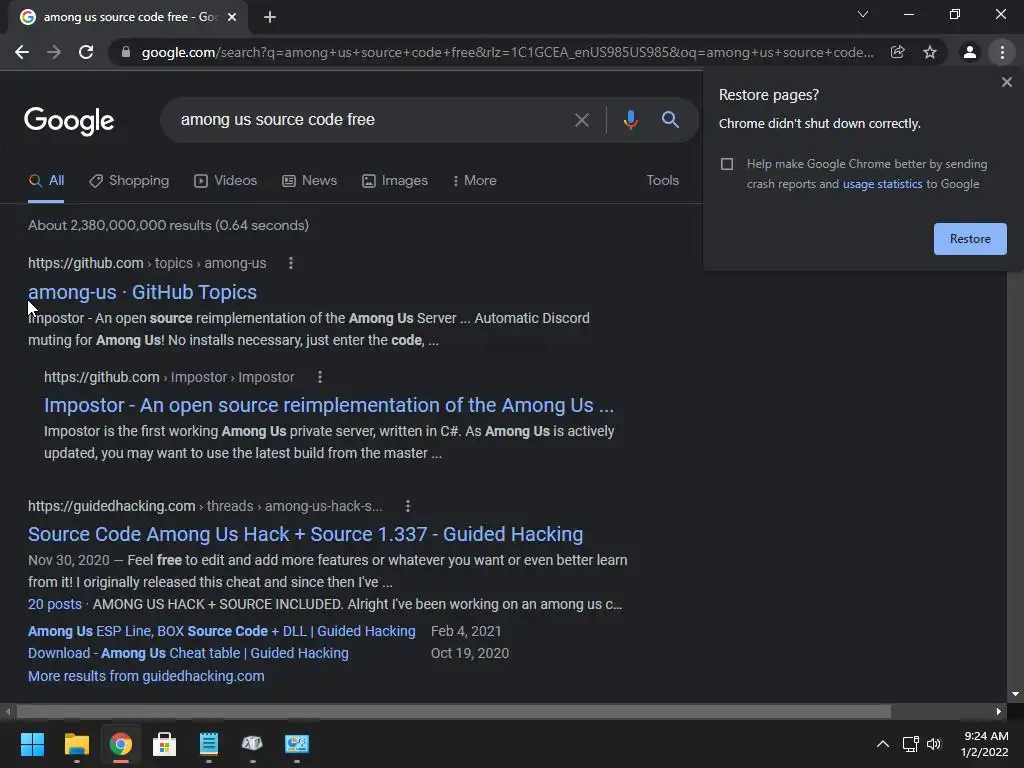Image resolution: width=1024 pixels, height=768 pixels.
Task: Tick the crash reports and usage statistics checkbox
Action: coord(727,164)
